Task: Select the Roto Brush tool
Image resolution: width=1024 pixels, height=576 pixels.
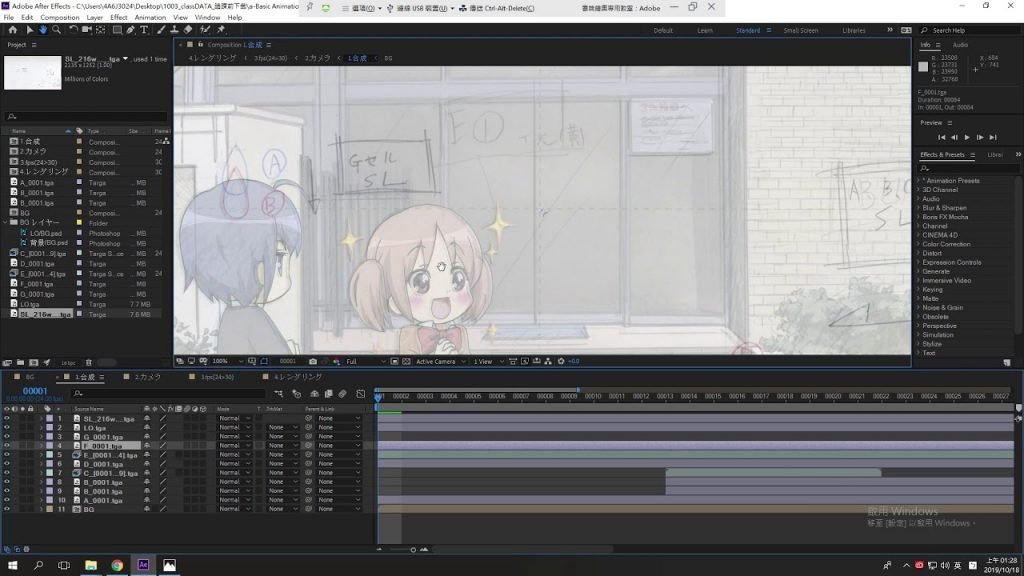Action: (205, 30)
